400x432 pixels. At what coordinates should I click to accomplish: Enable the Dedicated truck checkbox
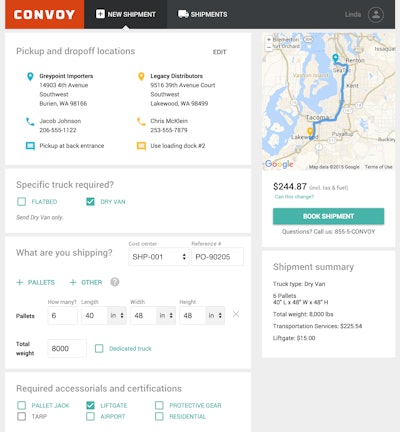[x=99, y=348]
